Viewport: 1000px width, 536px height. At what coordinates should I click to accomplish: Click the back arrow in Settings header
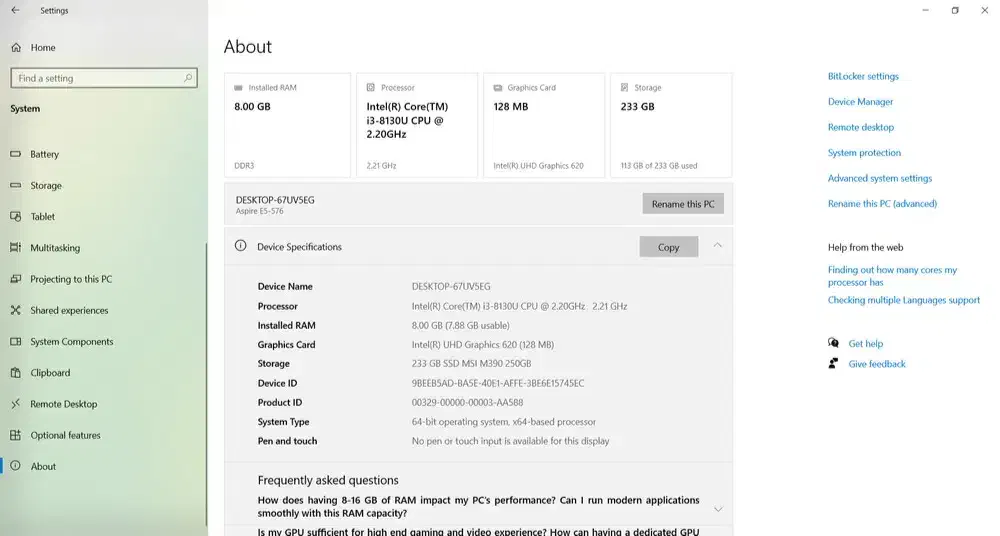click(x=15, y=11)
